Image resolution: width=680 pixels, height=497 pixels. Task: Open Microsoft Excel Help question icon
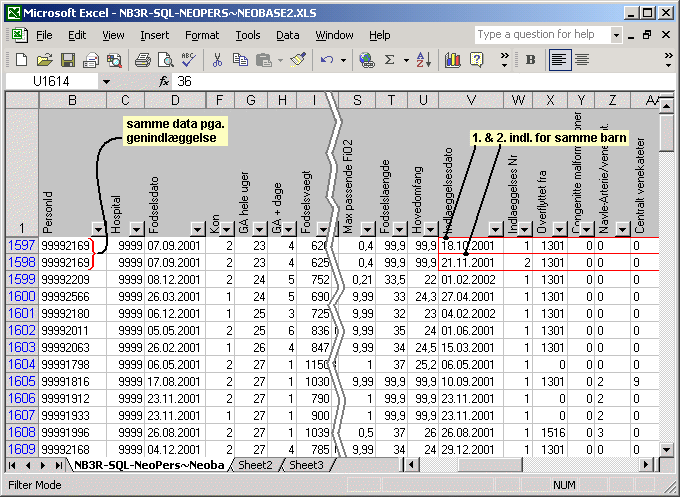pos(476,59)
